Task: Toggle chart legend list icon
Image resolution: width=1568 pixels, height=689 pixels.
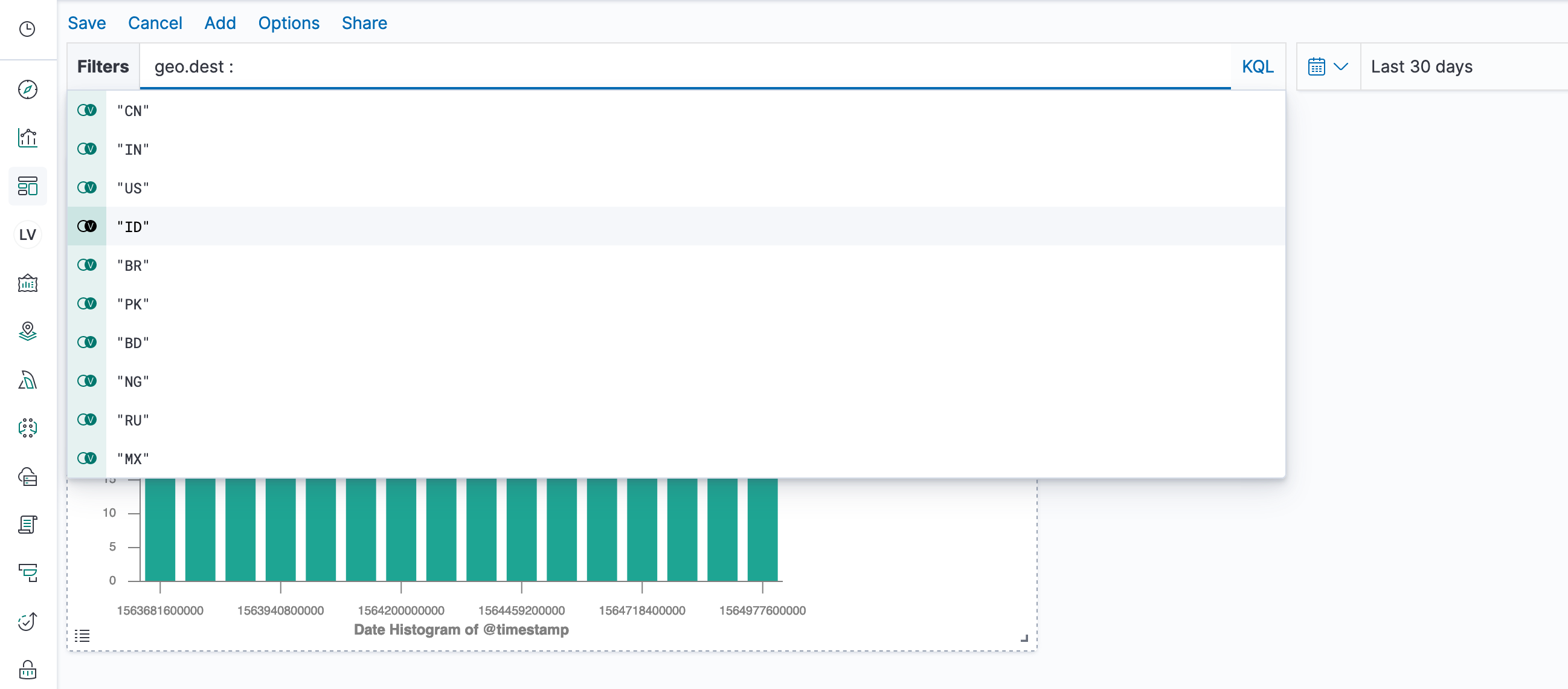Action: tap(82, 636)
